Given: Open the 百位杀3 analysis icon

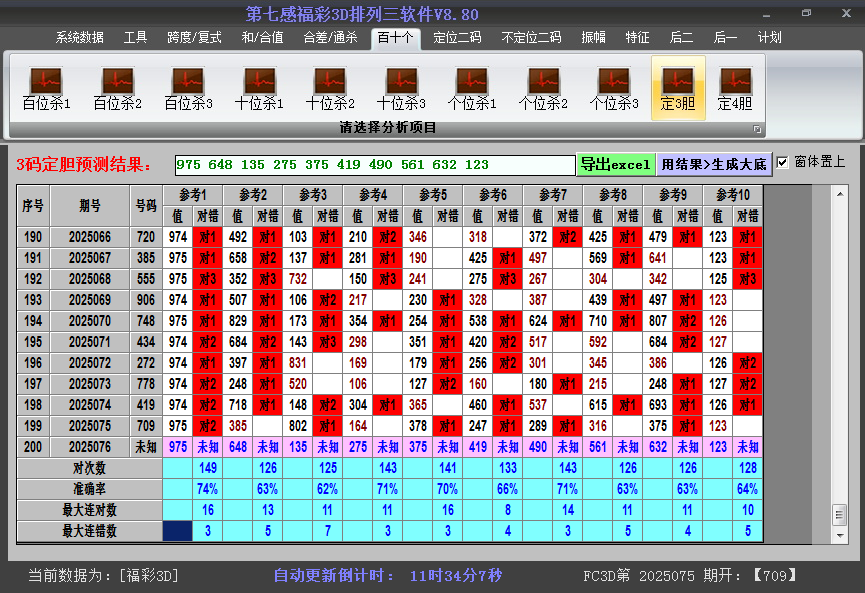Looking at the screenshot, I should pos(188,88).
